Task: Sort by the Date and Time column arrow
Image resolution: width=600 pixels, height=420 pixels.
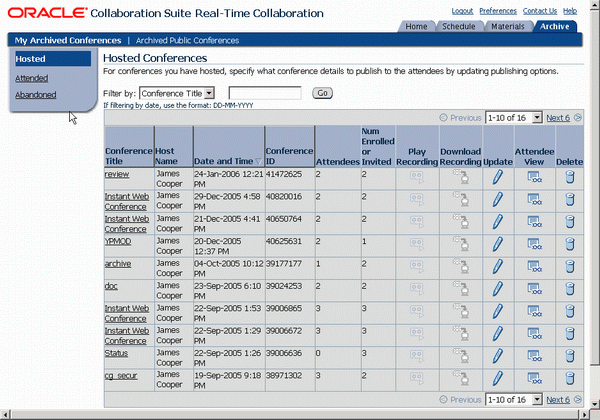Action: tap(258, 161)
